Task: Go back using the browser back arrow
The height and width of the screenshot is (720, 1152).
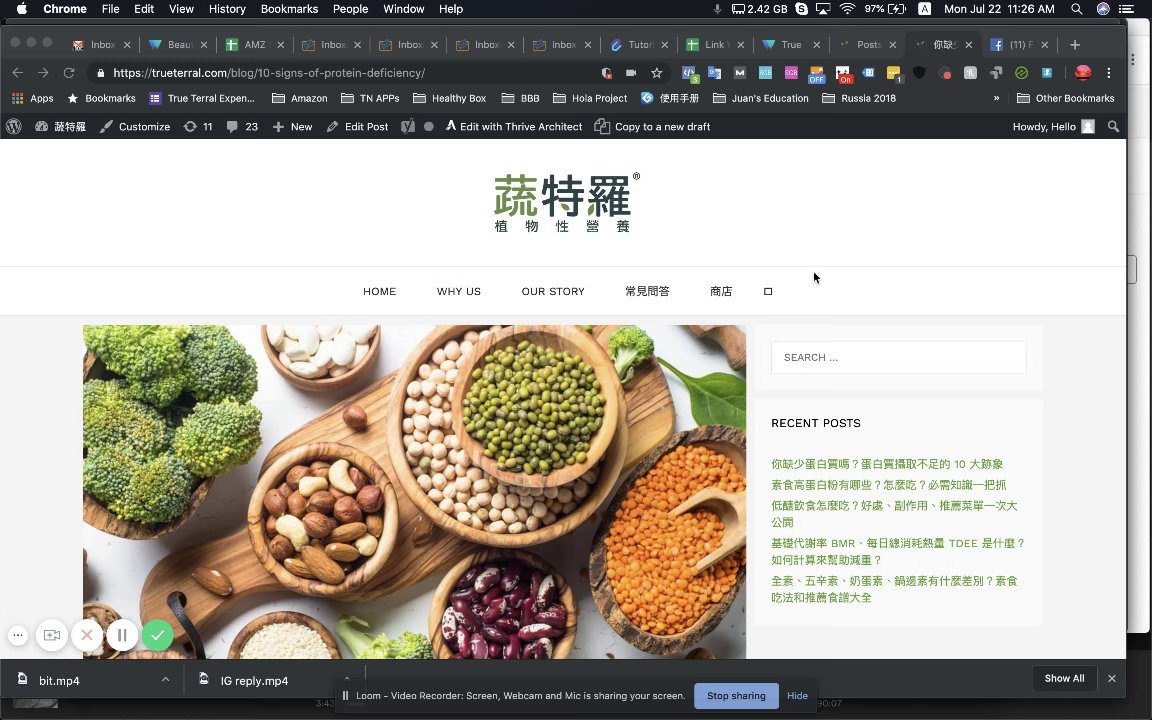Action: point(18,73)
